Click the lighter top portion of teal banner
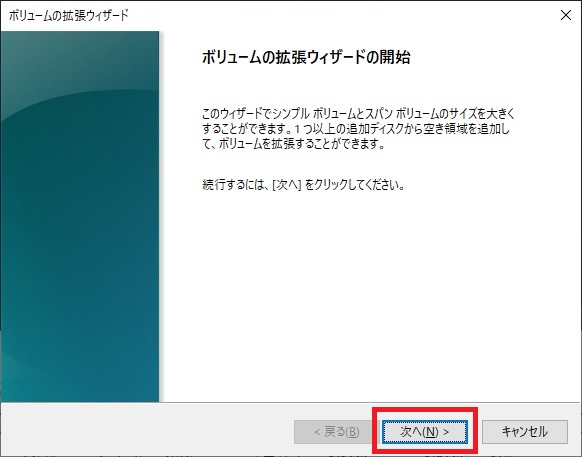Image resolution: width=582 pixels, height=457 pixels. [x=80, y=59]
